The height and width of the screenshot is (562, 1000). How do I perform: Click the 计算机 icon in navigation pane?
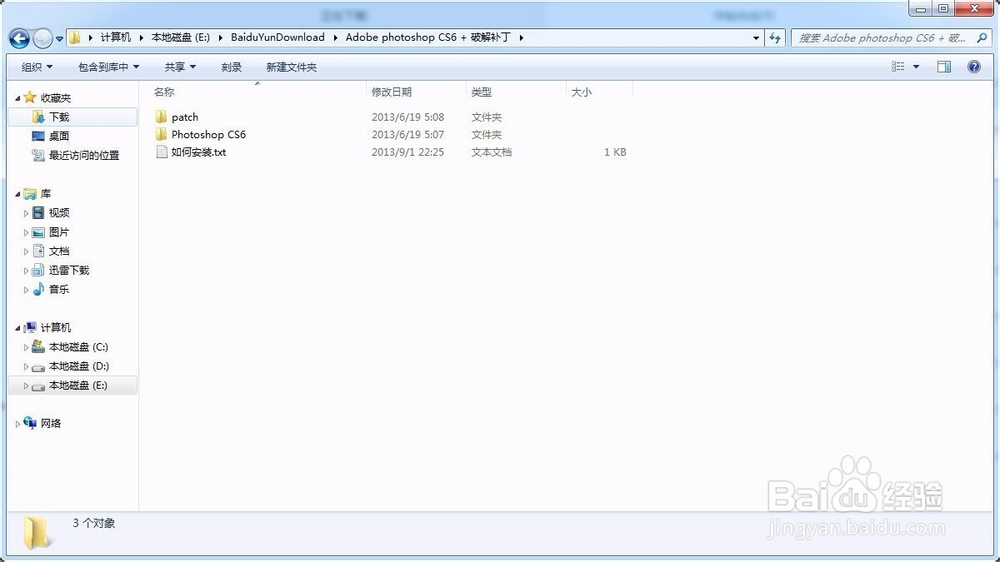(30, 327)
